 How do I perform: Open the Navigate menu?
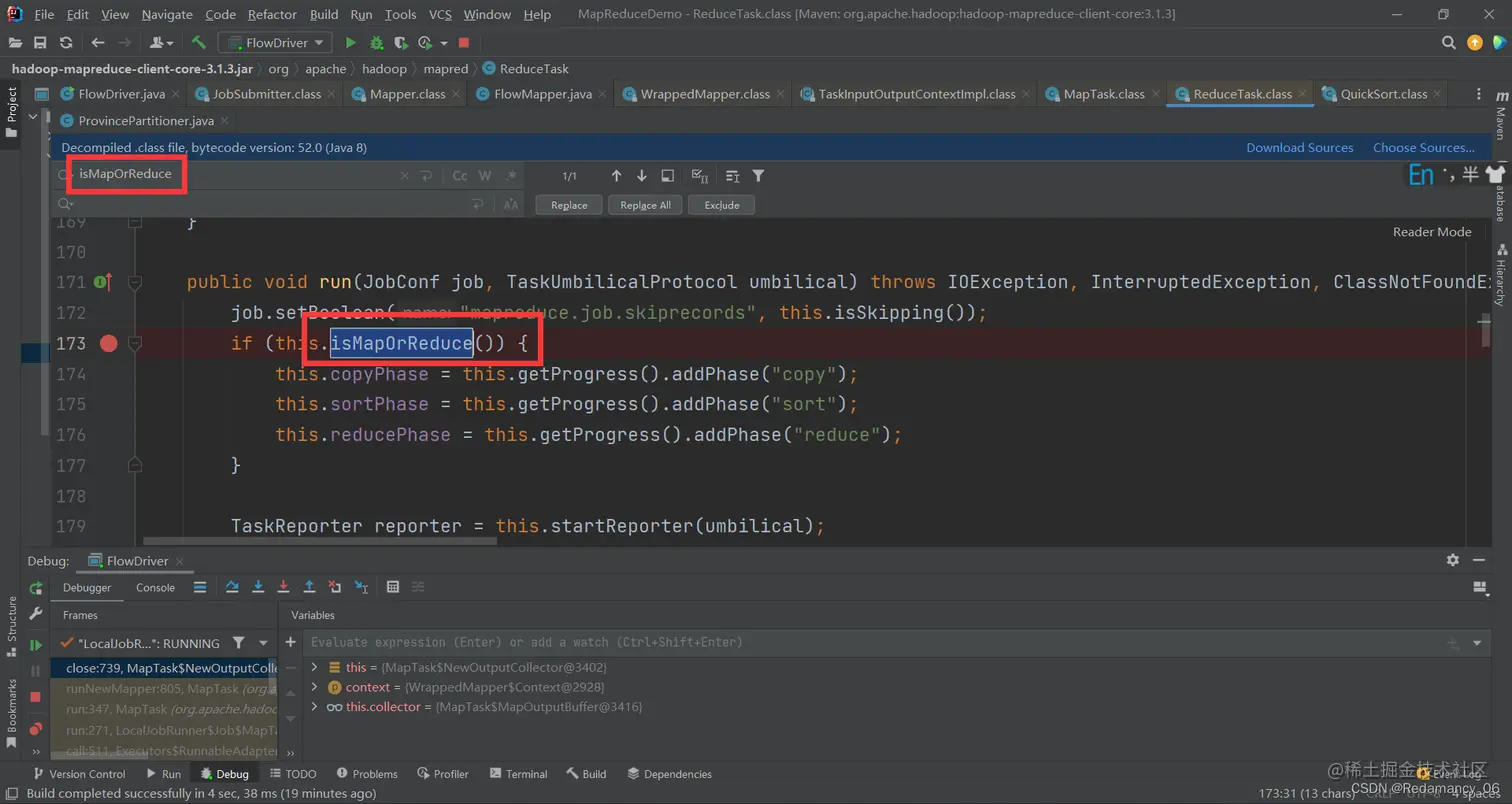coord(168,14)
